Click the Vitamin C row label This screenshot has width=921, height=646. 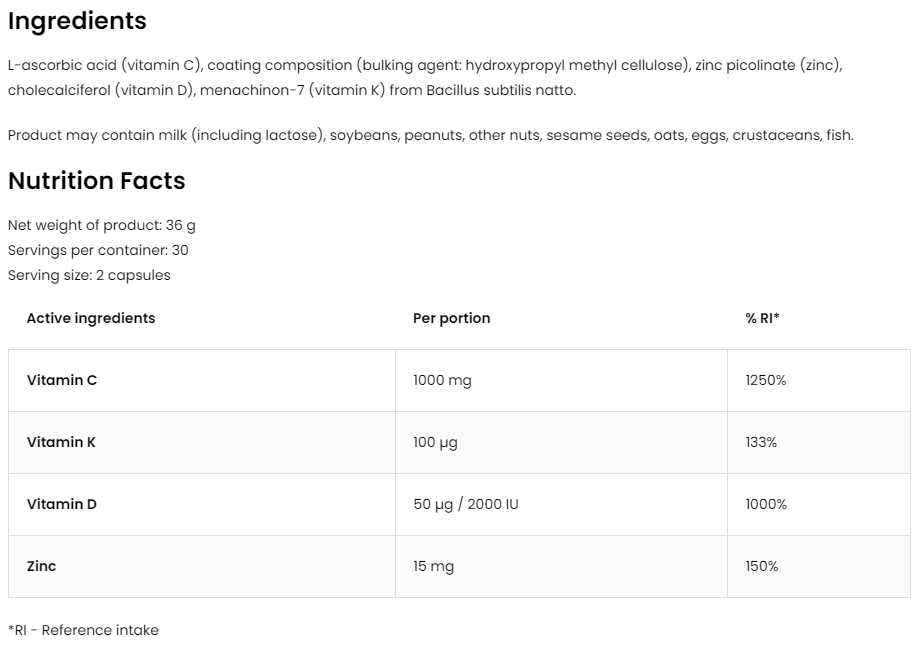tap(62, 380)
